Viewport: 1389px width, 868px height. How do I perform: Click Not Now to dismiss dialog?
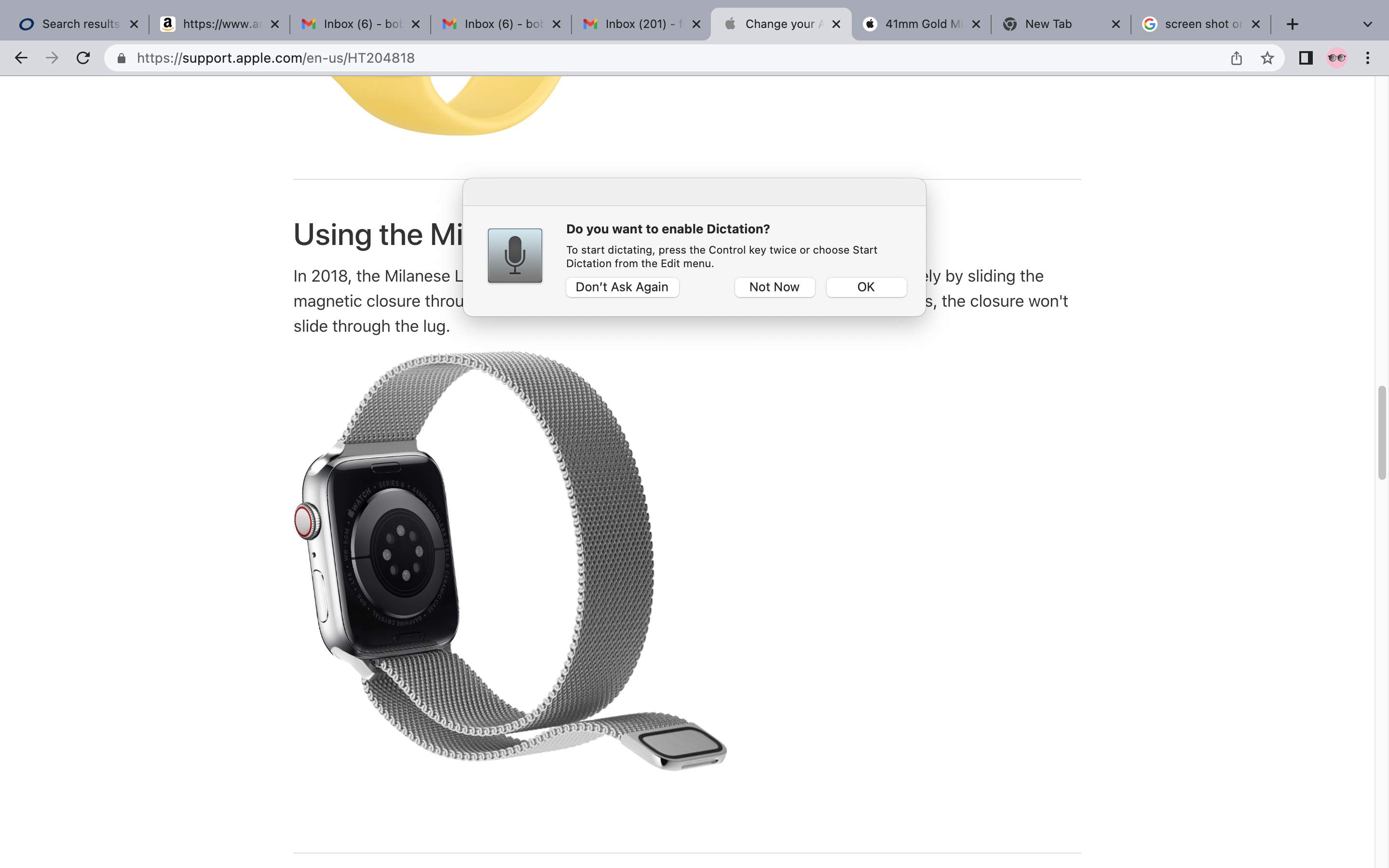click(774, 287)
